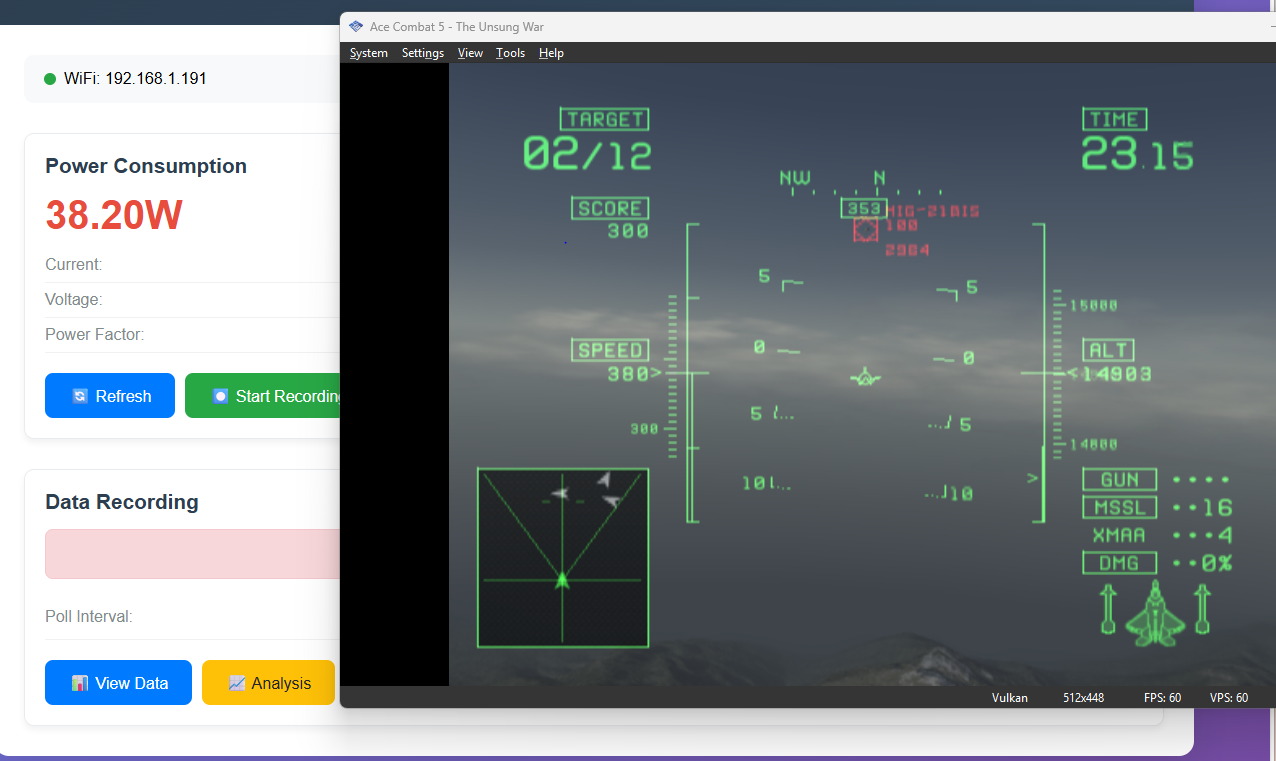Click the heading 353 box on the compass
The width and height of the screenshot is (1276, 761).
pos(862,209)
